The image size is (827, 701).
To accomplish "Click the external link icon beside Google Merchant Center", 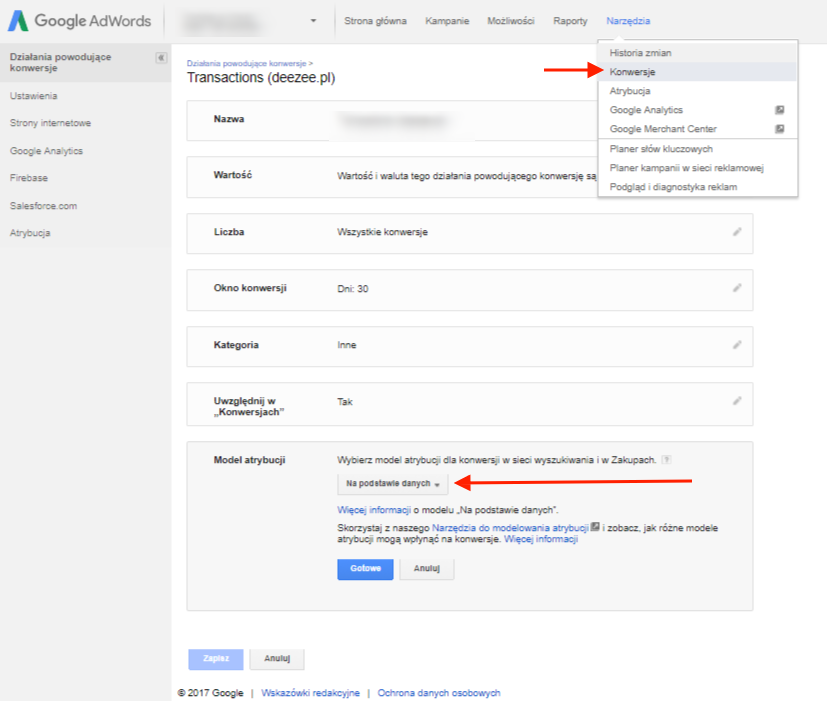I will (780, 129).
